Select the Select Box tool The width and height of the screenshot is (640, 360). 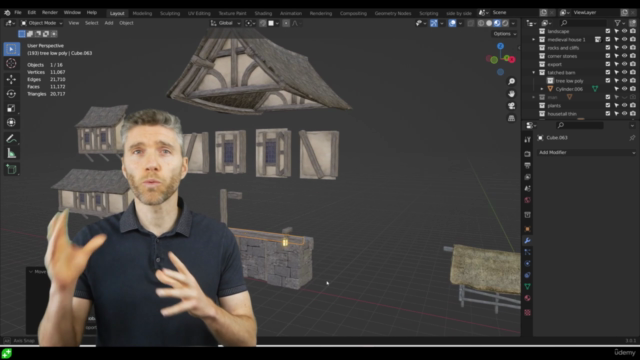[11, 49]
